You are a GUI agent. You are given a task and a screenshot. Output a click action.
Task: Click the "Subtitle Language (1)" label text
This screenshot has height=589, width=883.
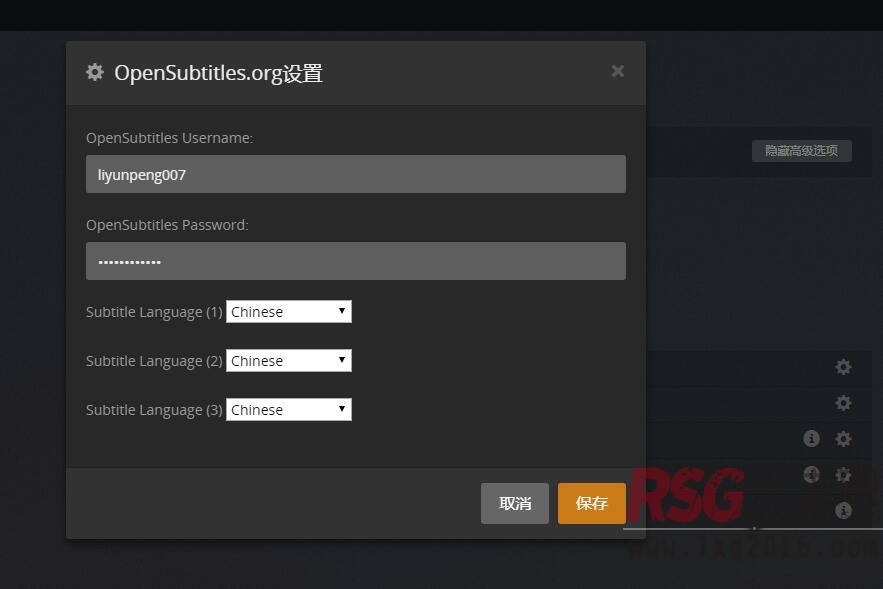[154, 312]
